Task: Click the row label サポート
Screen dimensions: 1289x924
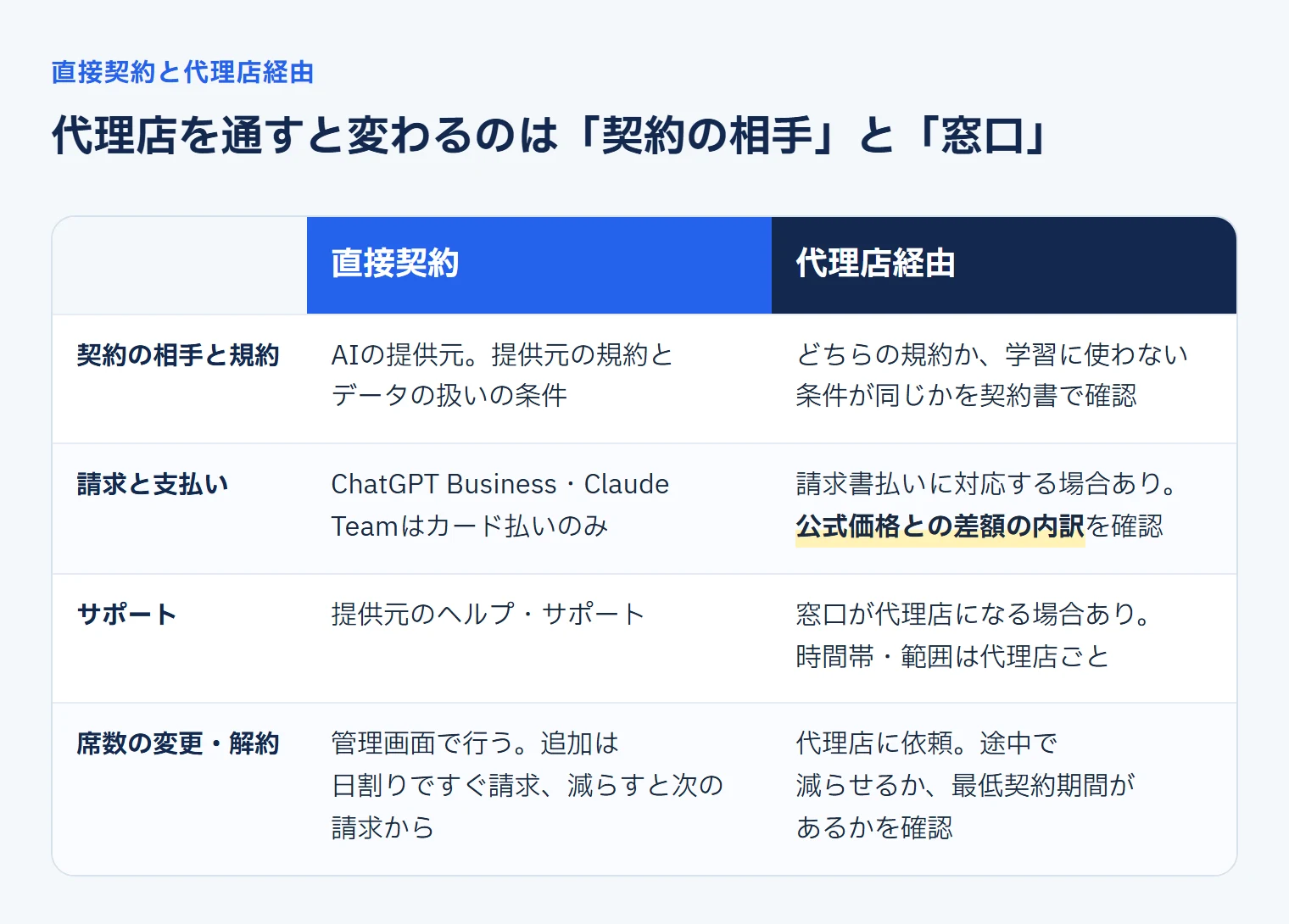Action: click(126, 614)
